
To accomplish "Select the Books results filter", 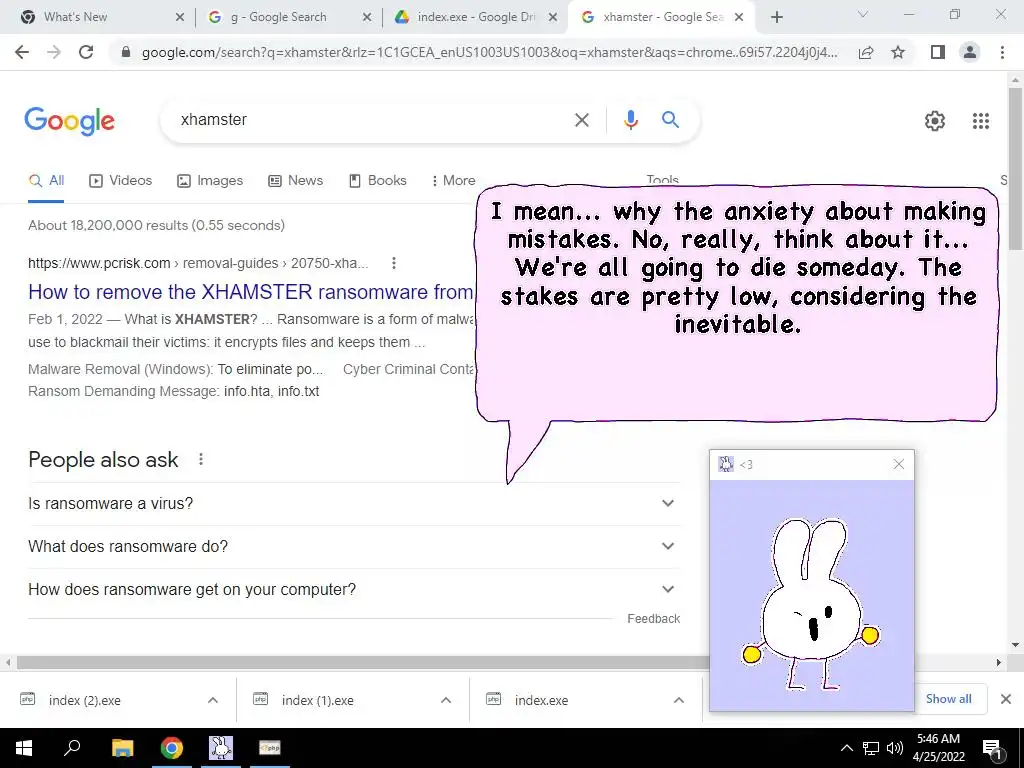I will tap(377, 181).
